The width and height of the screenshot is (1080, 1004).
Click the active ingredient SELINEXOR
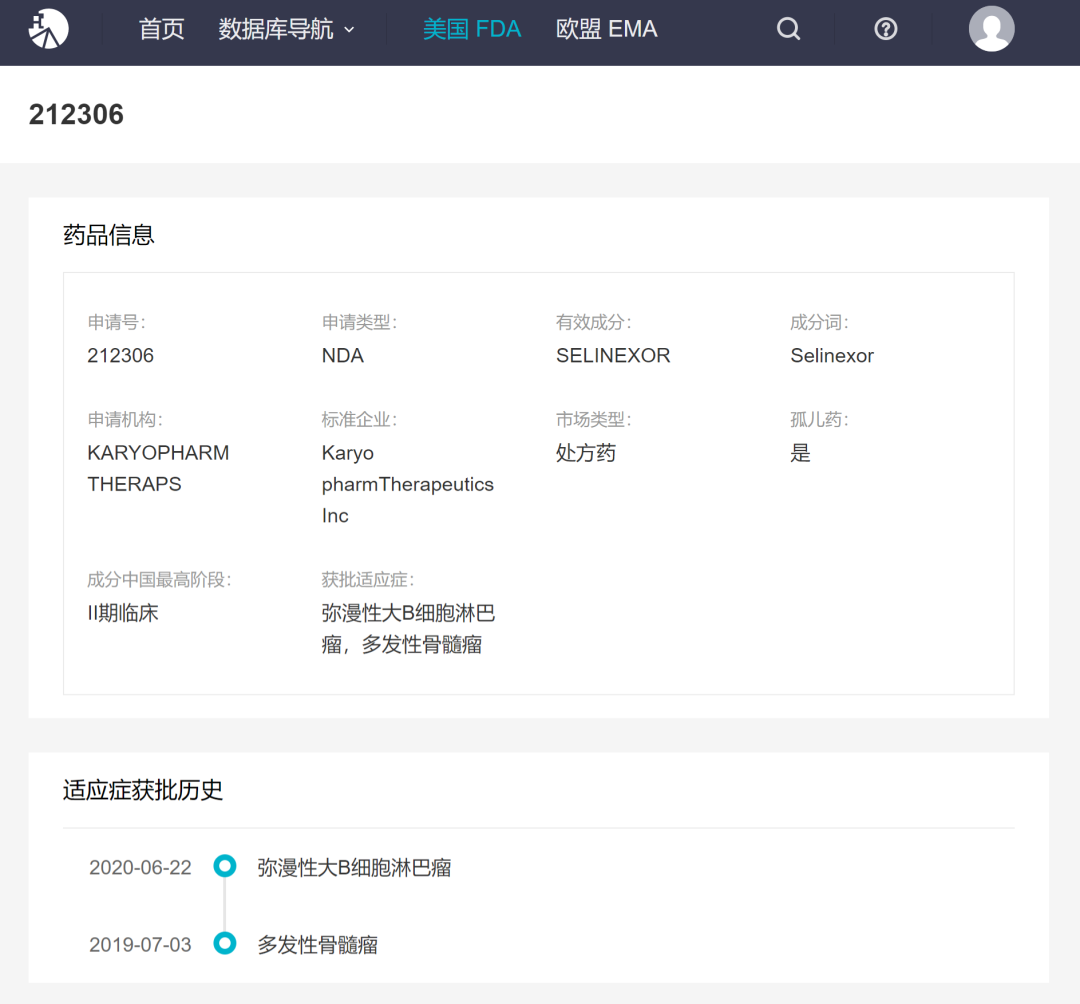tap(613, 355)
